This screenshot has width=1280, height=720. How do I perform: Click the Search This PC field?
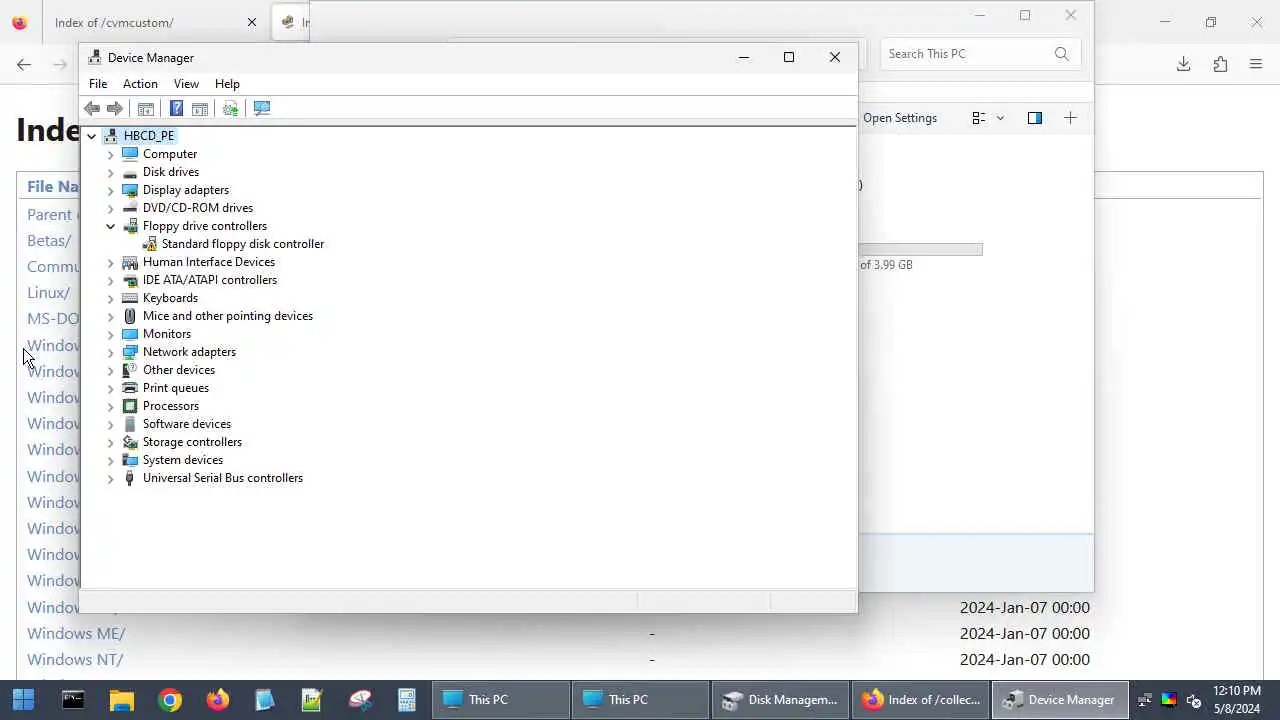[978, 54]
